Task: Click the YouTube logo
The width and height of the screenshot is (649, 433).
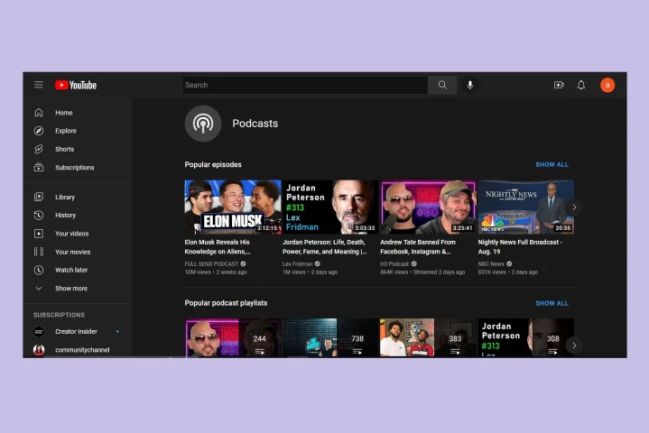Action: click(x=76, y=85)
